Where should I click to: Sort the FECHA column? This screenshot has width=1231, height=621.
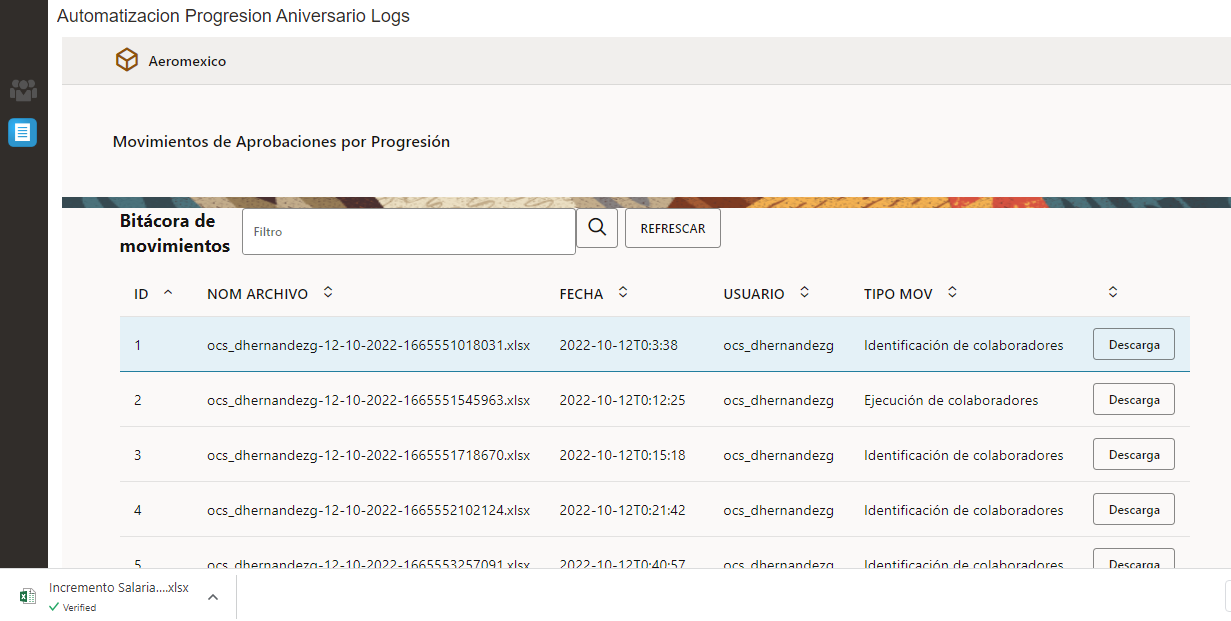point(623,293)
